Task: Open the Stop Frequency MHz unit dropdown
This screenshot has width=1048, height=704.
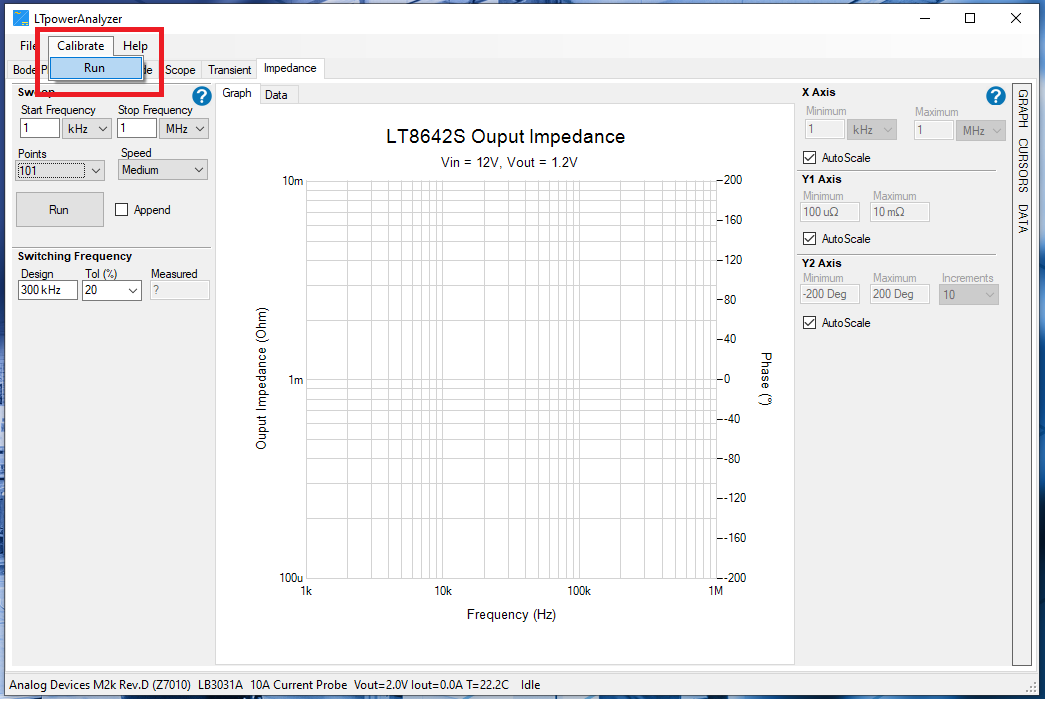Action: click(186, 128)
